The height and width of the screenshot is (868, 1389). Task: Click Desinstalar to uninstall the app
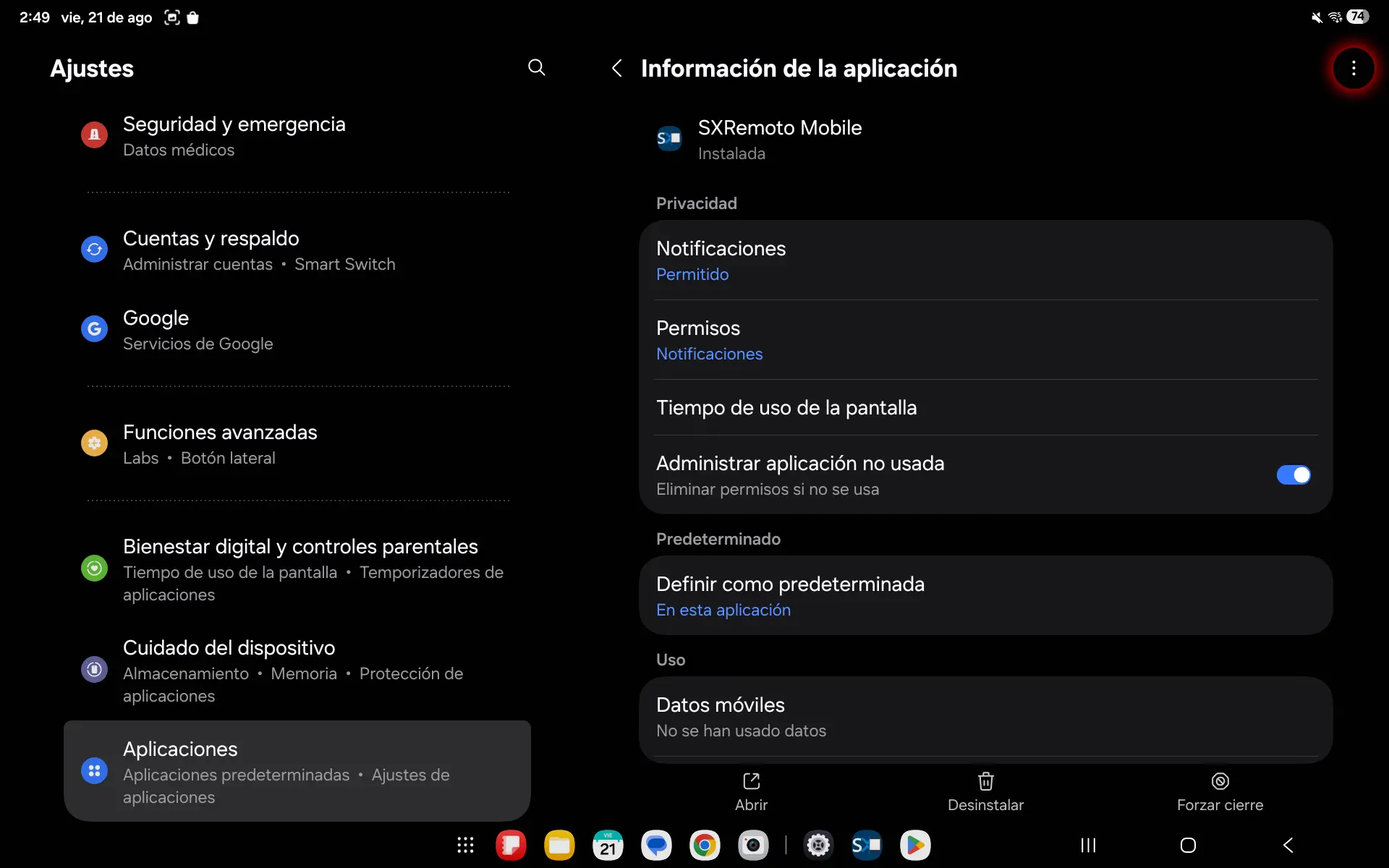tap(985, 792)
